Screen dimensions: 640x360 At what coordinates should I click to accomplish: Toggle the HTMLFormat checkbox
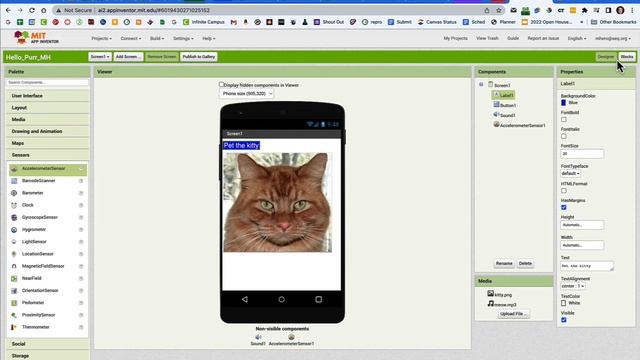[564, 191]
